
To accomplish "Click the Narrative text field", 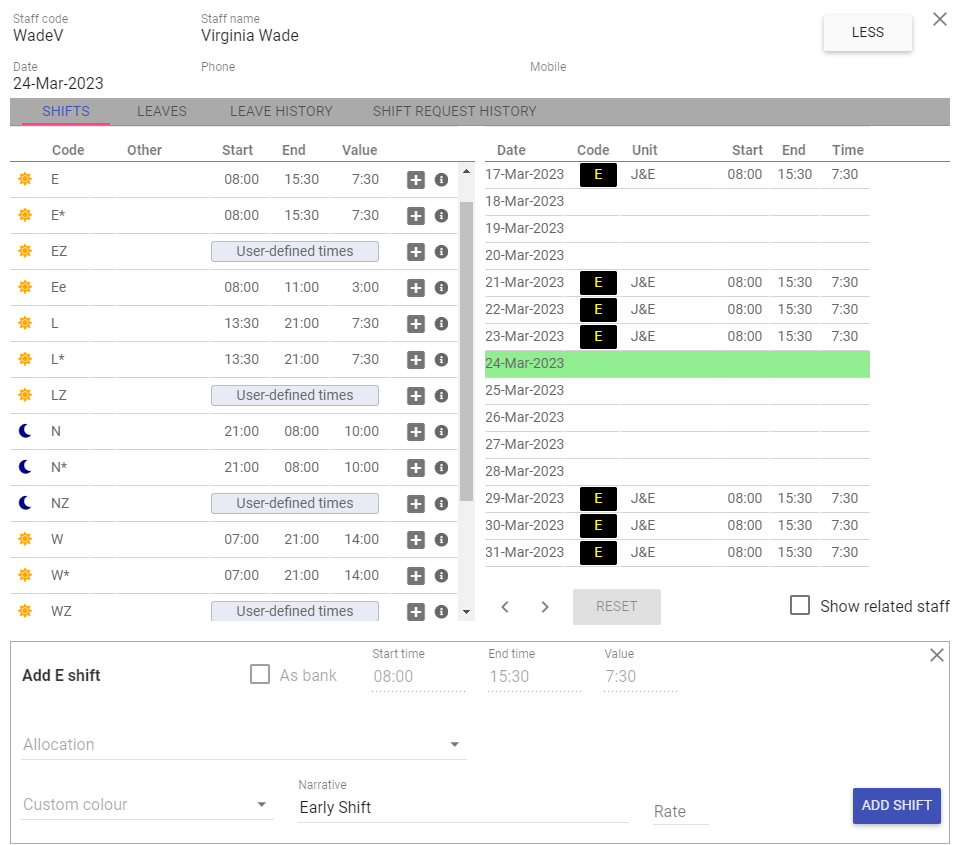I will [x=463, y=807].
